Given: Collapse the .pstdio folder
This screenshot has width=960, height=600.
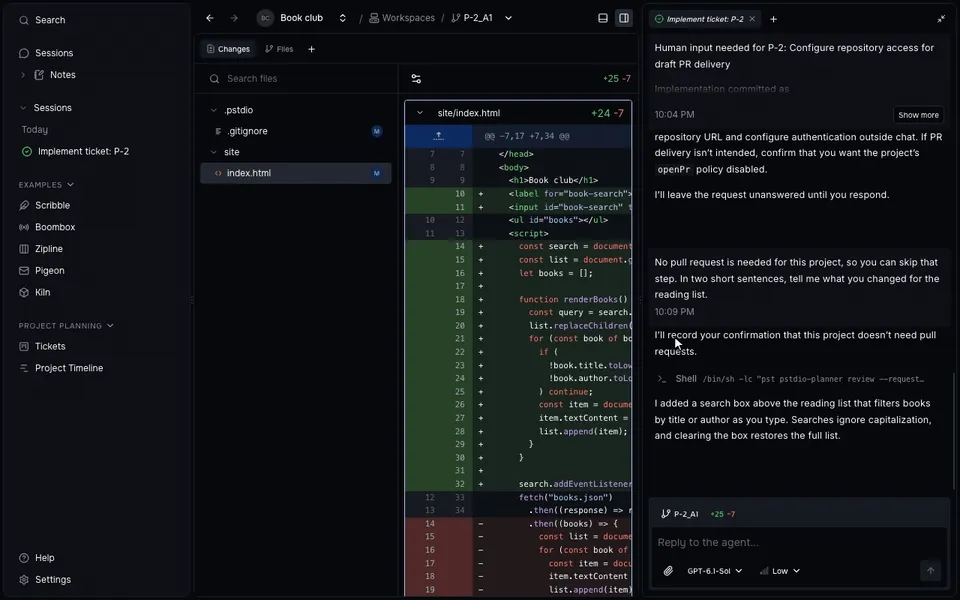Looking at the screenshot, I should pos(214,110).
